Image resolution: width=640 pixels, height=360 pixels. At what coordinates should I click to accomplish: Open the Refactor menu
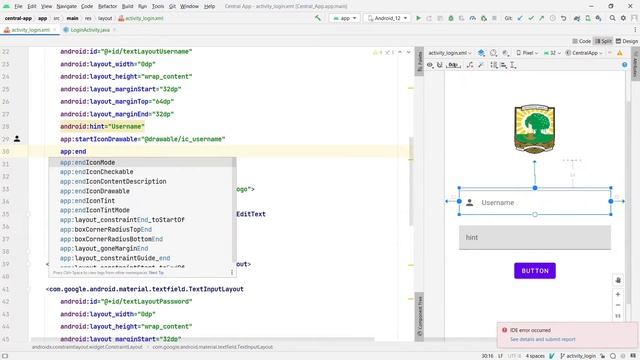click(x=107, y=6)
